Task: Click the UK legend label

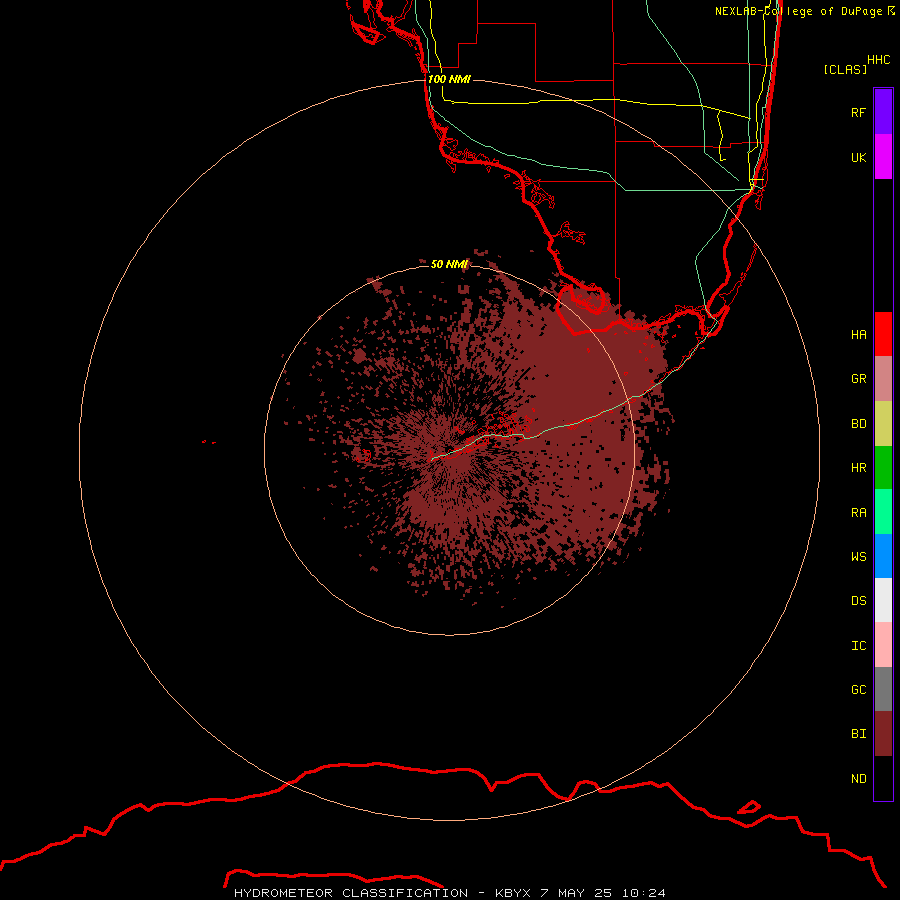Action: [x=858, y=157]
